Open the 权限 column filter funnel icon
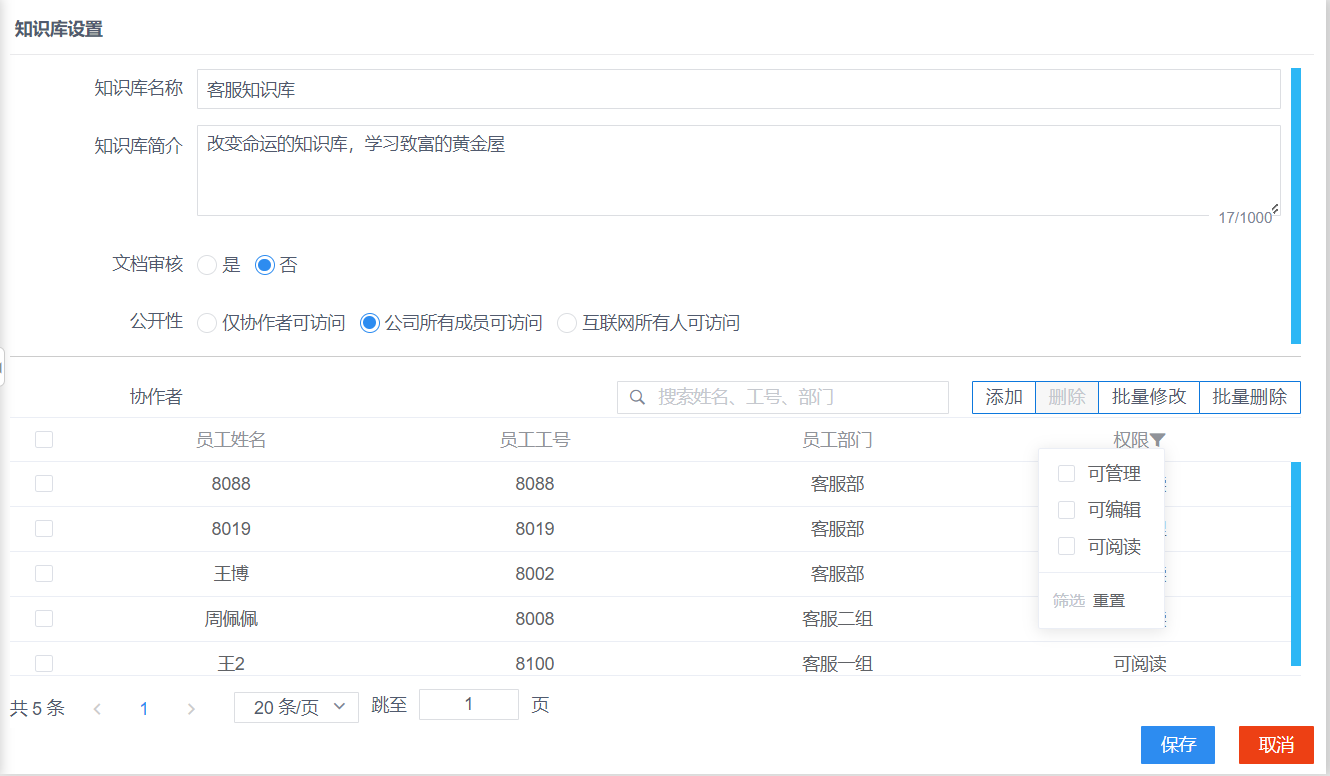1330x776 pixels. pyautogui.click(x=1158, y=439)
